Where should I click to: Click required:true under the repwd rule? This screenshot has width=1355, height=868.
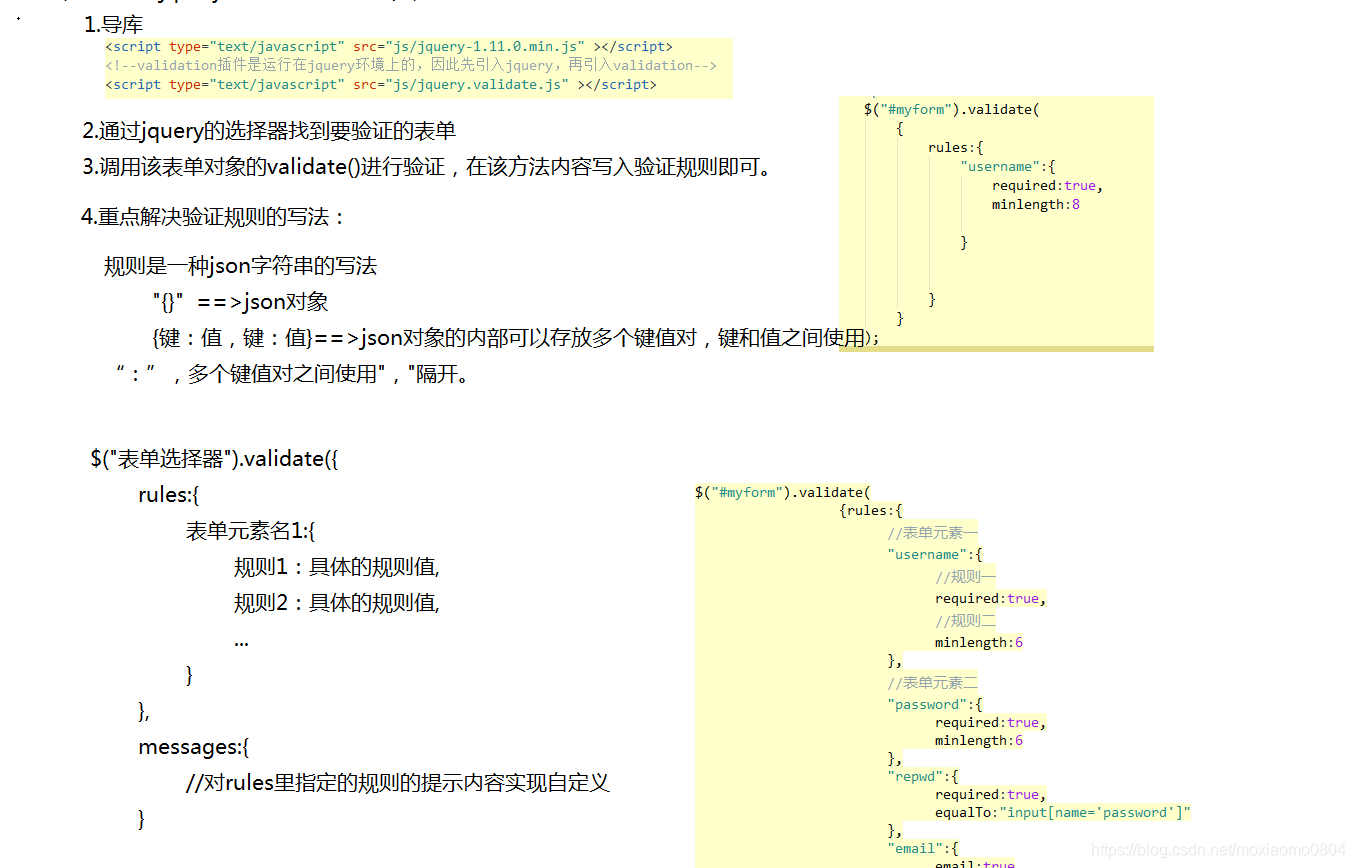click(x=991, y=794)
